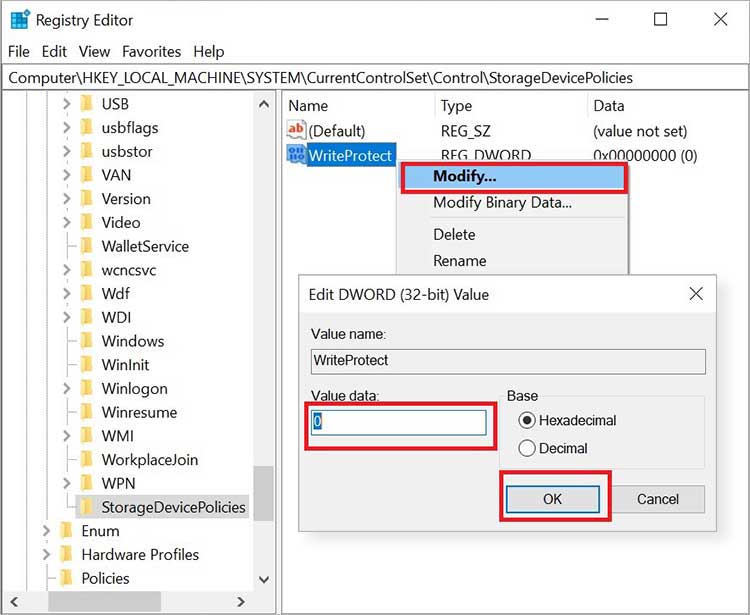Click the USB folder icon

[87, 104]
